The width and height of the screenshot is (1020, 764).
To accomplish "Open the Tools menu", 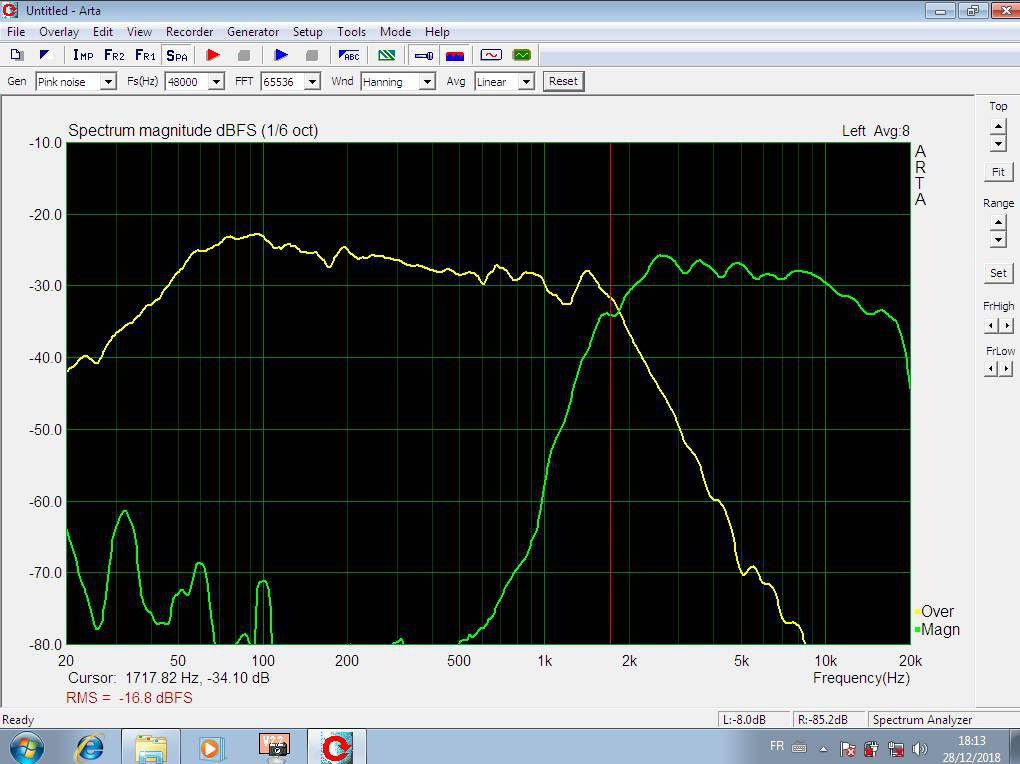I will [x=351, y=32].
